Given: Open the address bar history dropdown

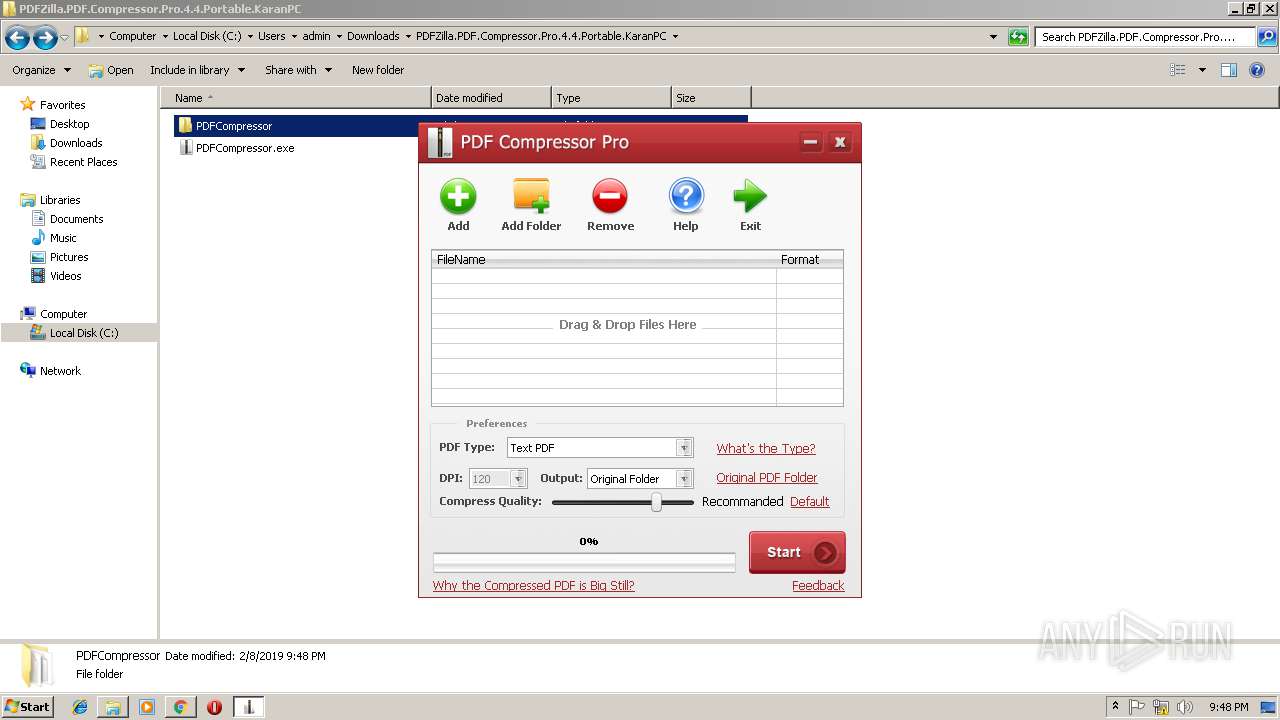Looking at the screenshot, I should pos(993,37).
